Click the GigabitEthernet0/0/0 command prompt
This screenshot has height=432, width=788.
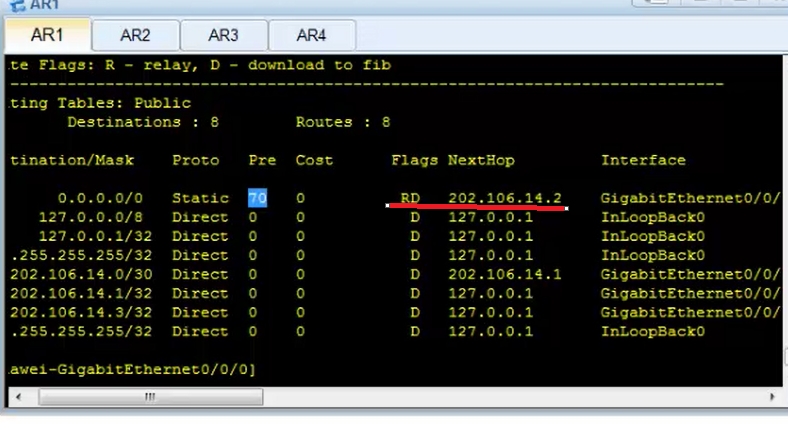click(133, 370)
